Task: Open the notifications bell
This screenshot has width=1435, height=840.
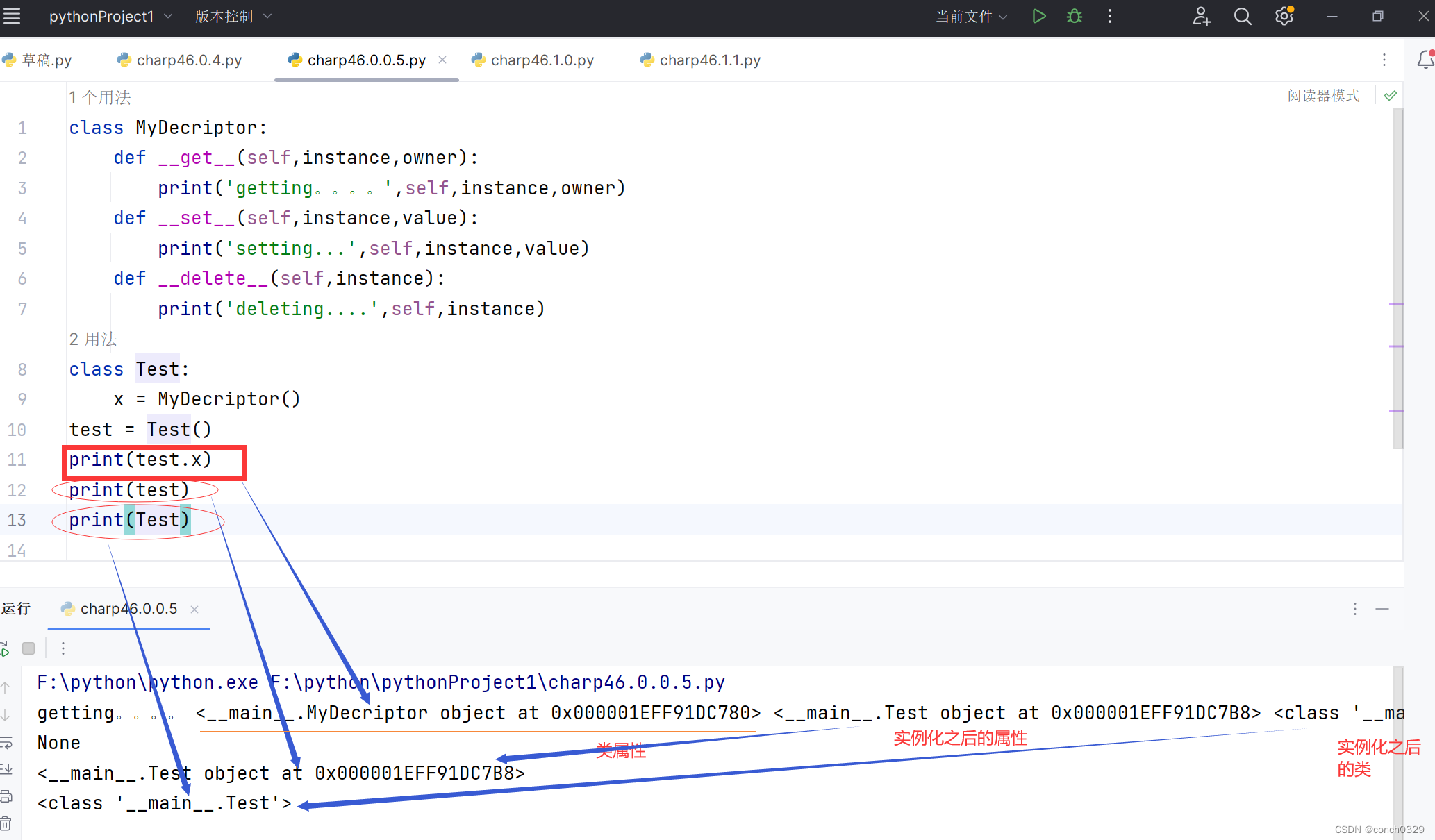Action: click(x=1425, y=60)
